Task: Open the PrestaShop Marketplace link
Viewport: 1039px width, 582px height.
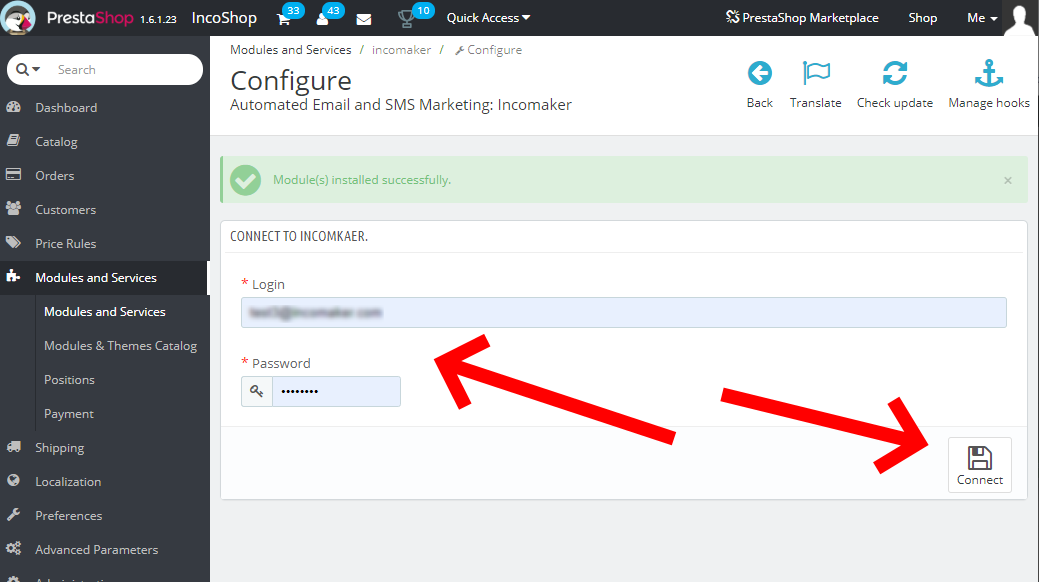Action: pos(802,18)
